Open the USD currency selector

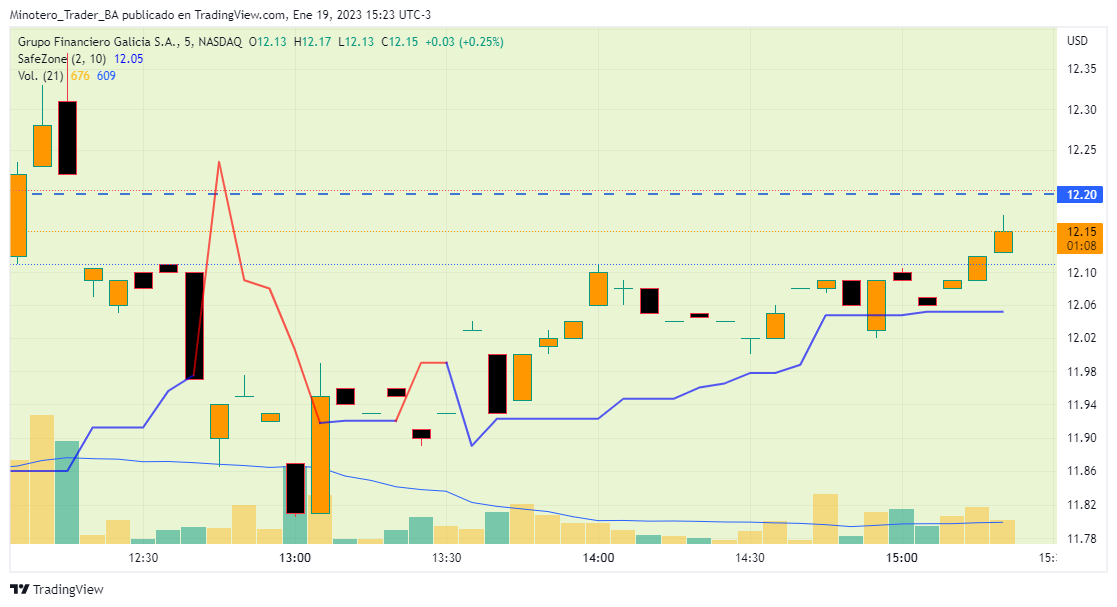[x=1077, y=41]
